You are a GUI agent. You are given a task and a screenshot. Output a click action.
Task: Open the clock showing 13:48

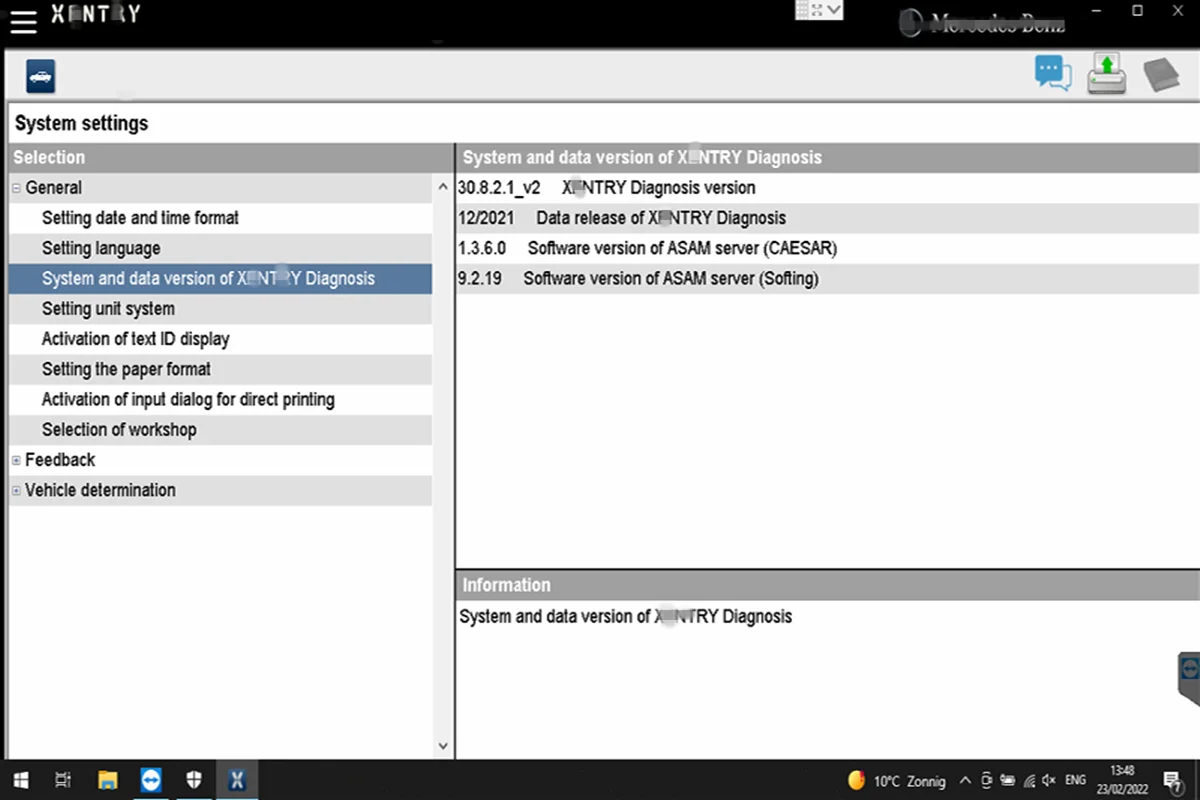(1122, 780)
